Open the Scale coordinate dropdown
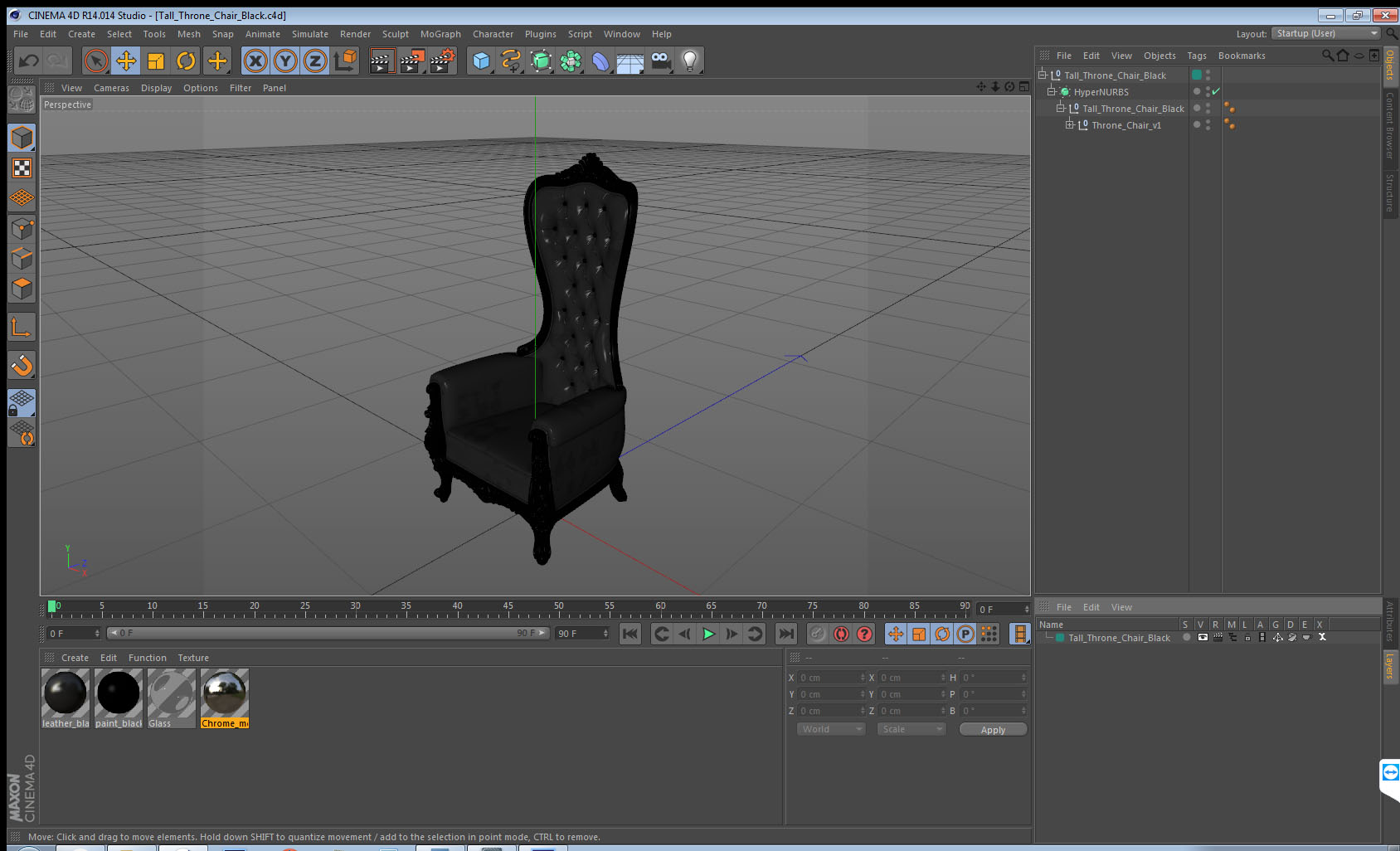 [x=911, y=729]
